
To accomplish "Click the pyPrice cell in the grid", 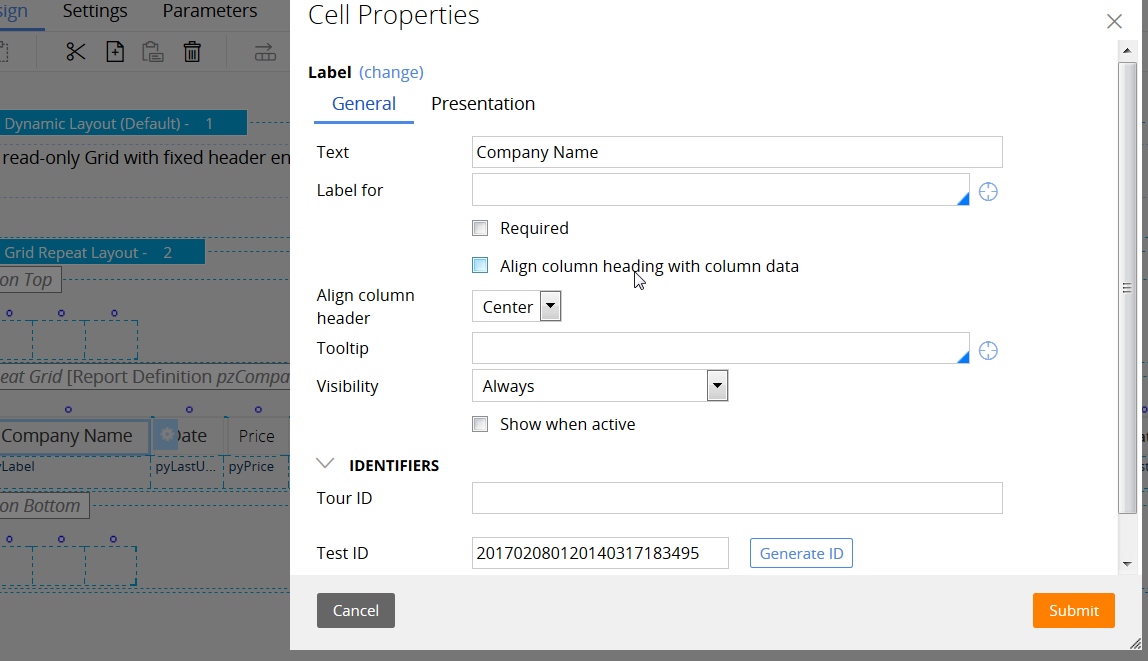I will 251,466.
